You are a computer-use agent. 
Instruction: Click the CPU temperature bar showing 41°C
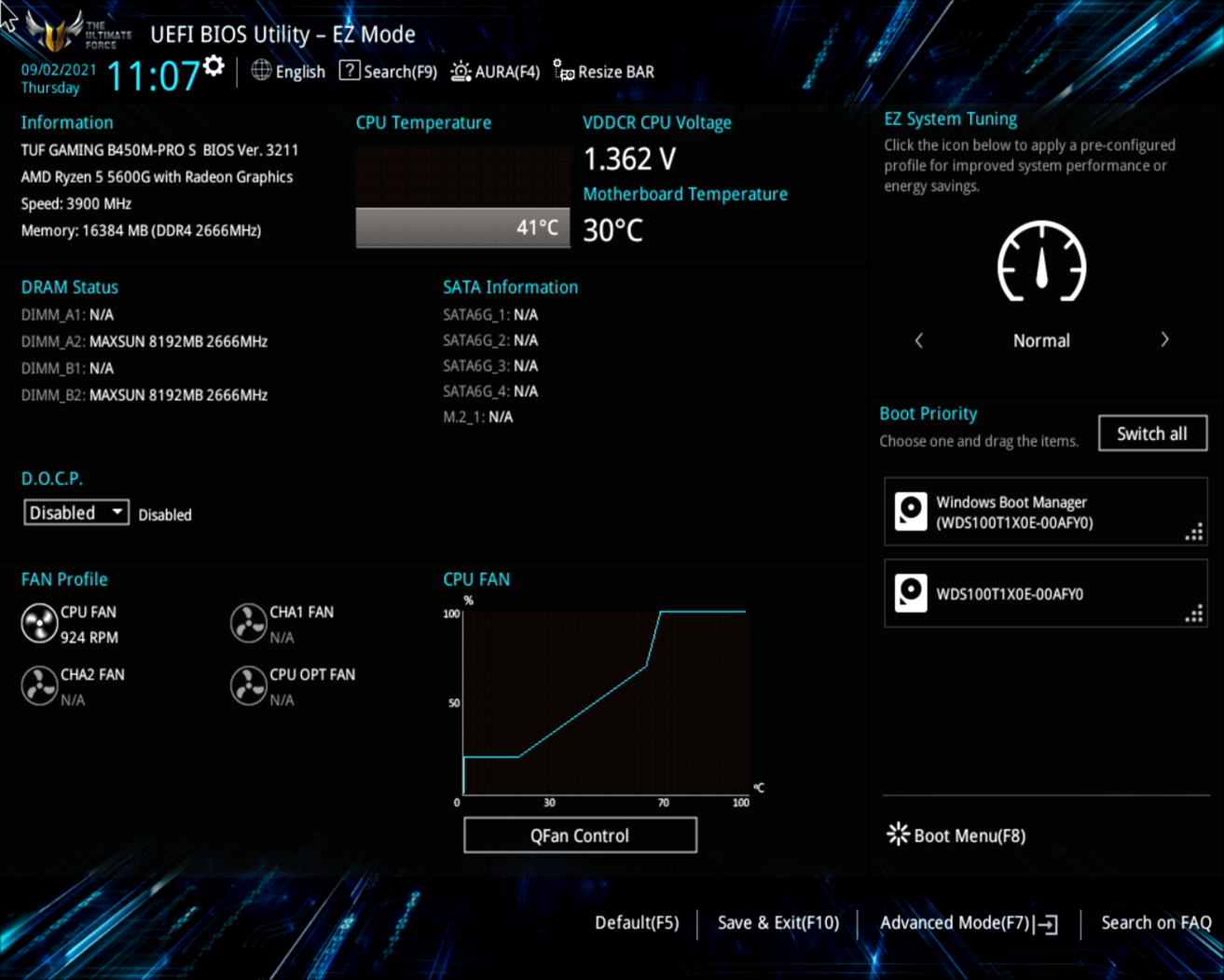pos(462,228)
